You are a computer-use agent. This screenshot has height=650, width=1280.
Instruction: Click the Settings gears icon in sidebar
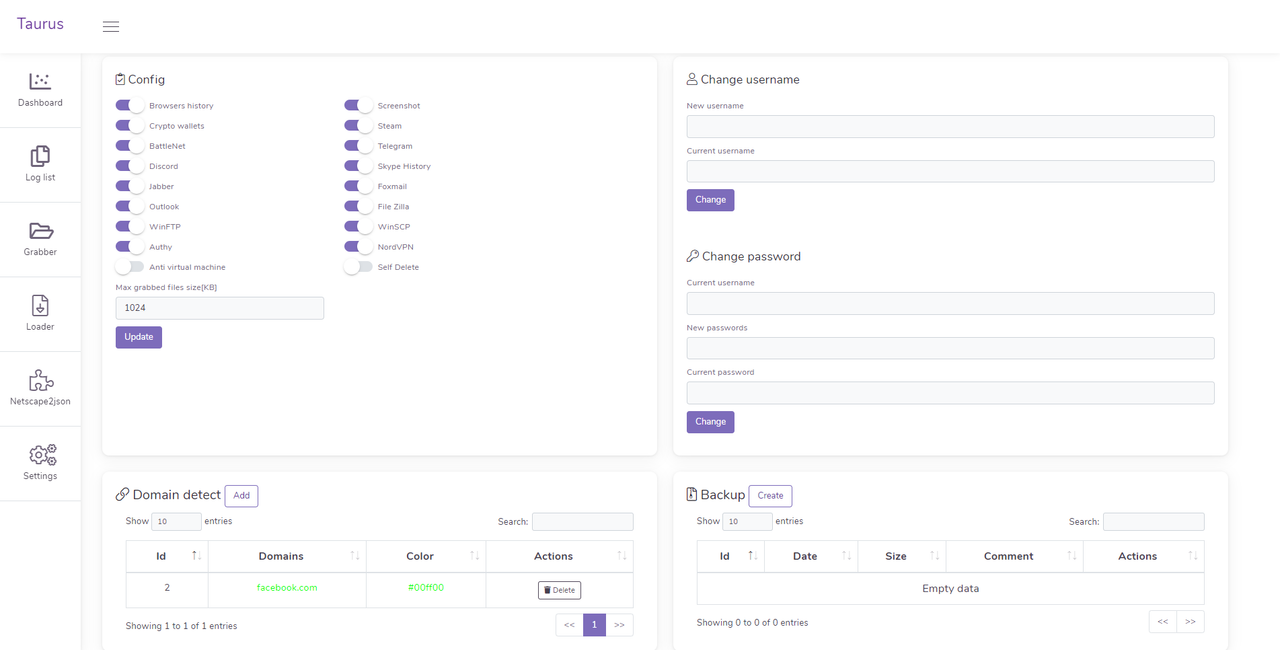[x=42, y=455]
